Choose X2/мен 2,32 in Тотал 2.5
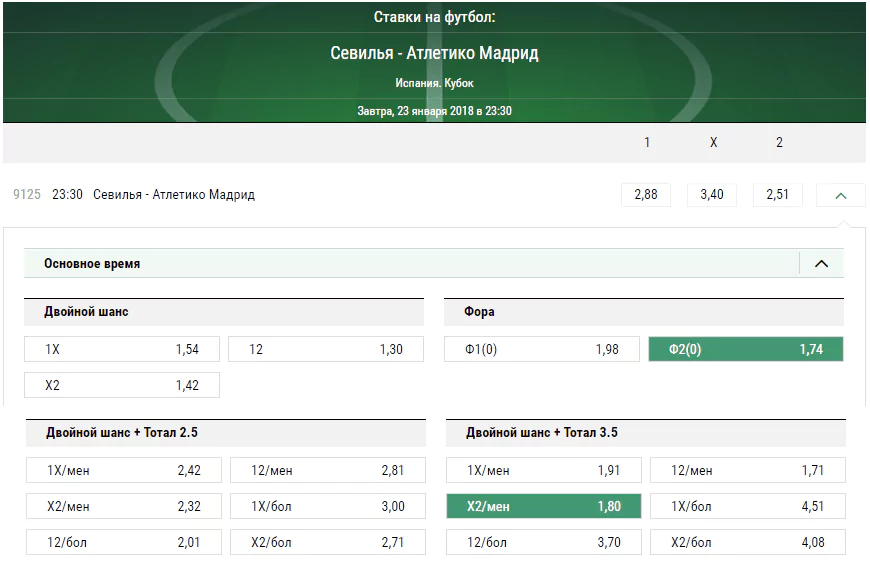Image resolution: width=870 pixels, height=566 pixels. (x=124, y=506)
